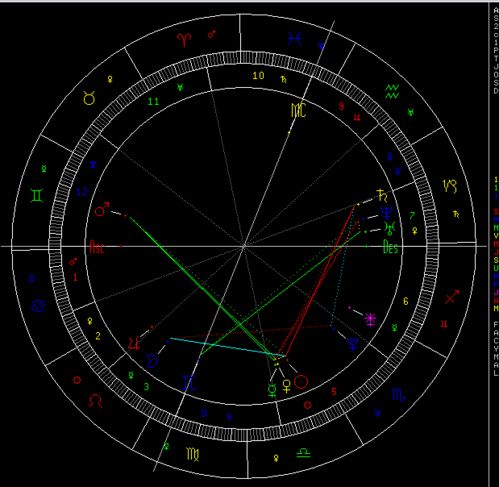Viewport: 499px width, 487px height.
Task: Select the red house number 1
Action: (75, 277)
